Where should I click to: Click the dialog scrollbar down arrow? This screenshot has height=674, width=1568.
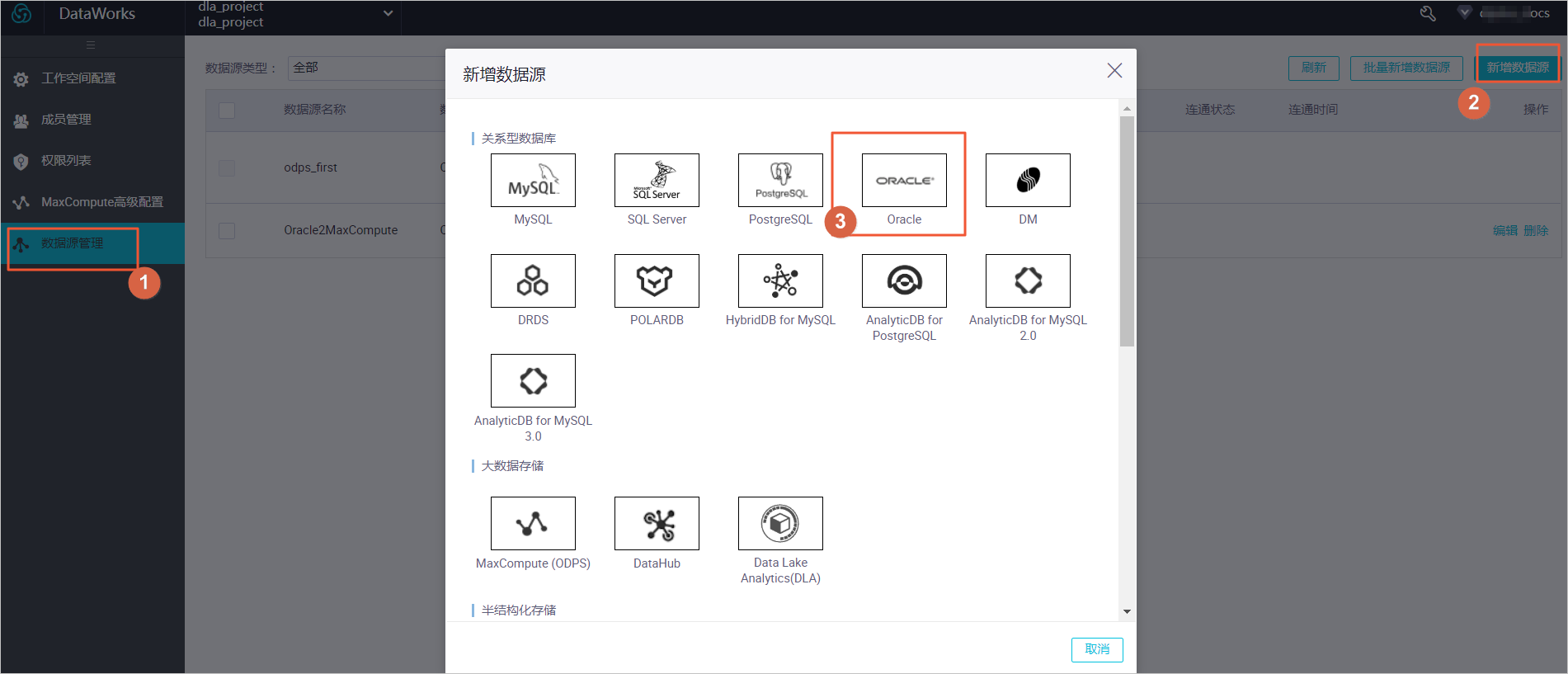[x=1127, y=611]
